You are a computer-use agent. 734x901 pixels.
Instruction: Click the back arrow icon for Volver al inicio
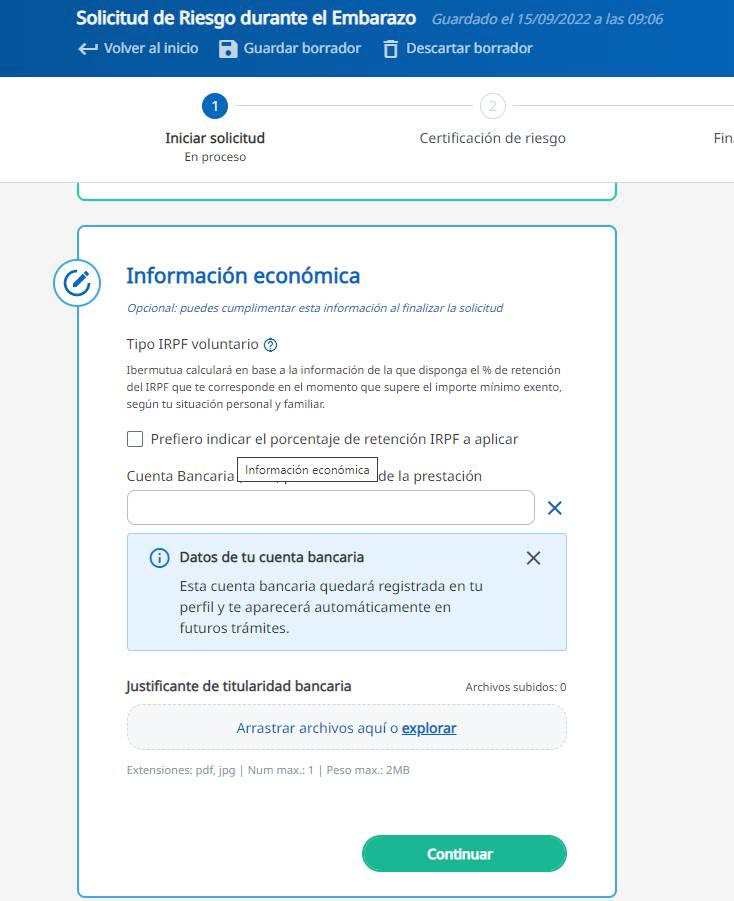(x=88, y=49)
